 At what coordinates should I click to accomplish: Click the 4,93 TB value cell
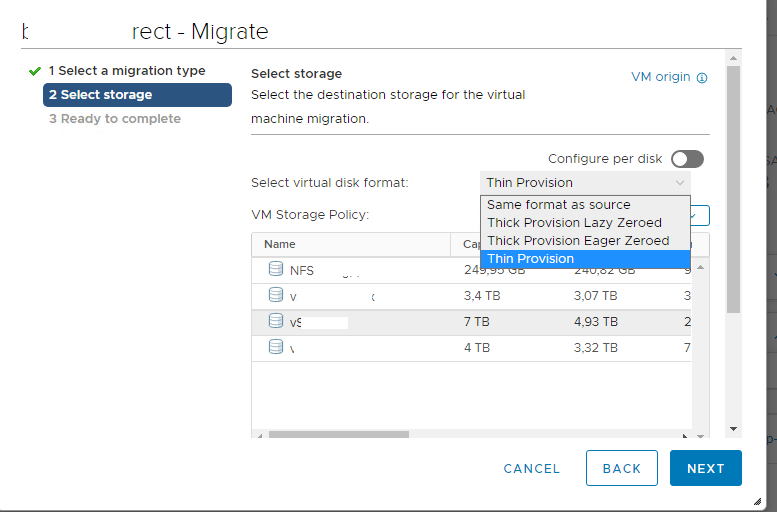pyautogui.click(x=596, y=322)
